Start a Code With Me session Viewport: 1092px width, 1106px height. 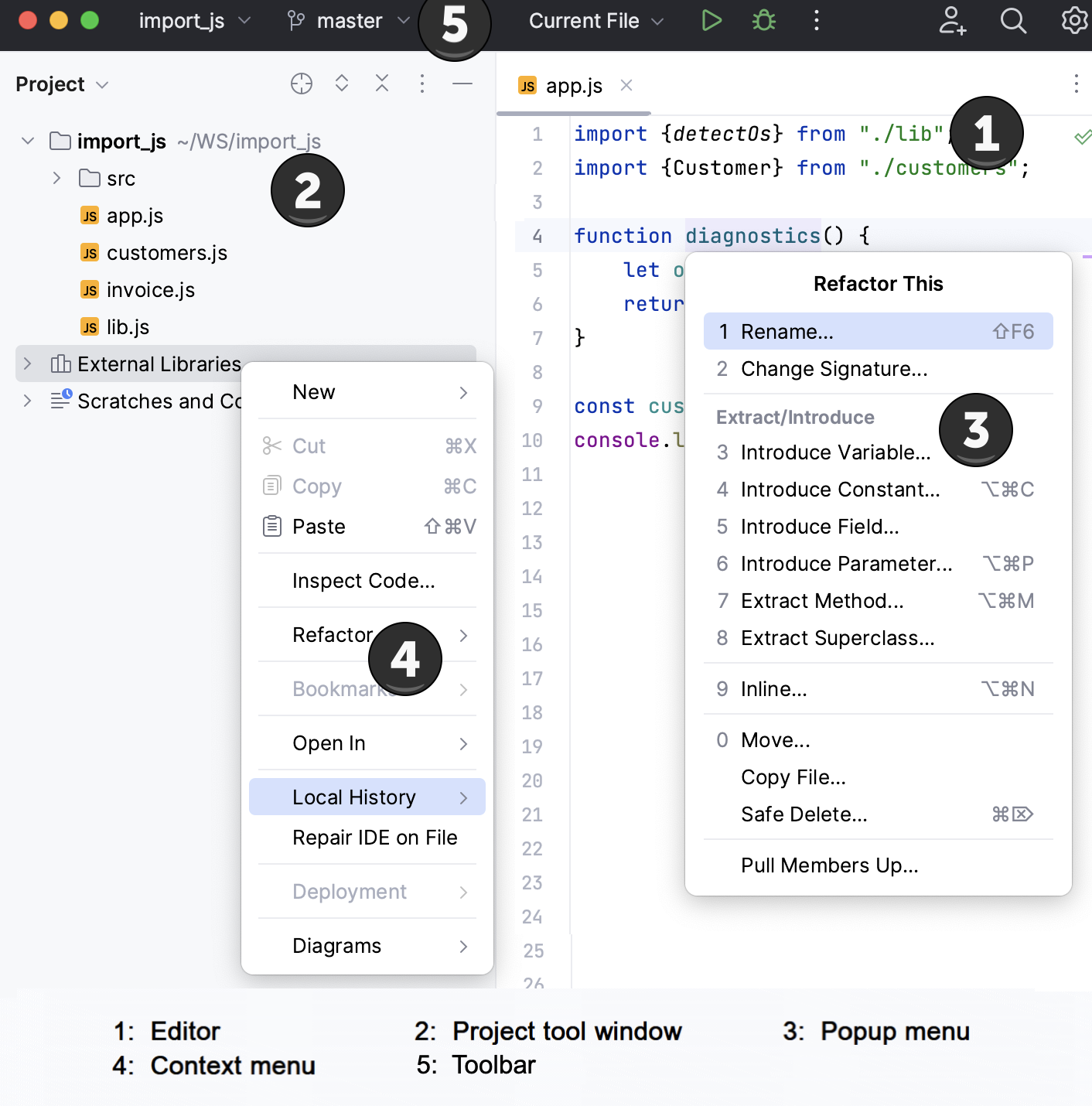tap(952, 21)
